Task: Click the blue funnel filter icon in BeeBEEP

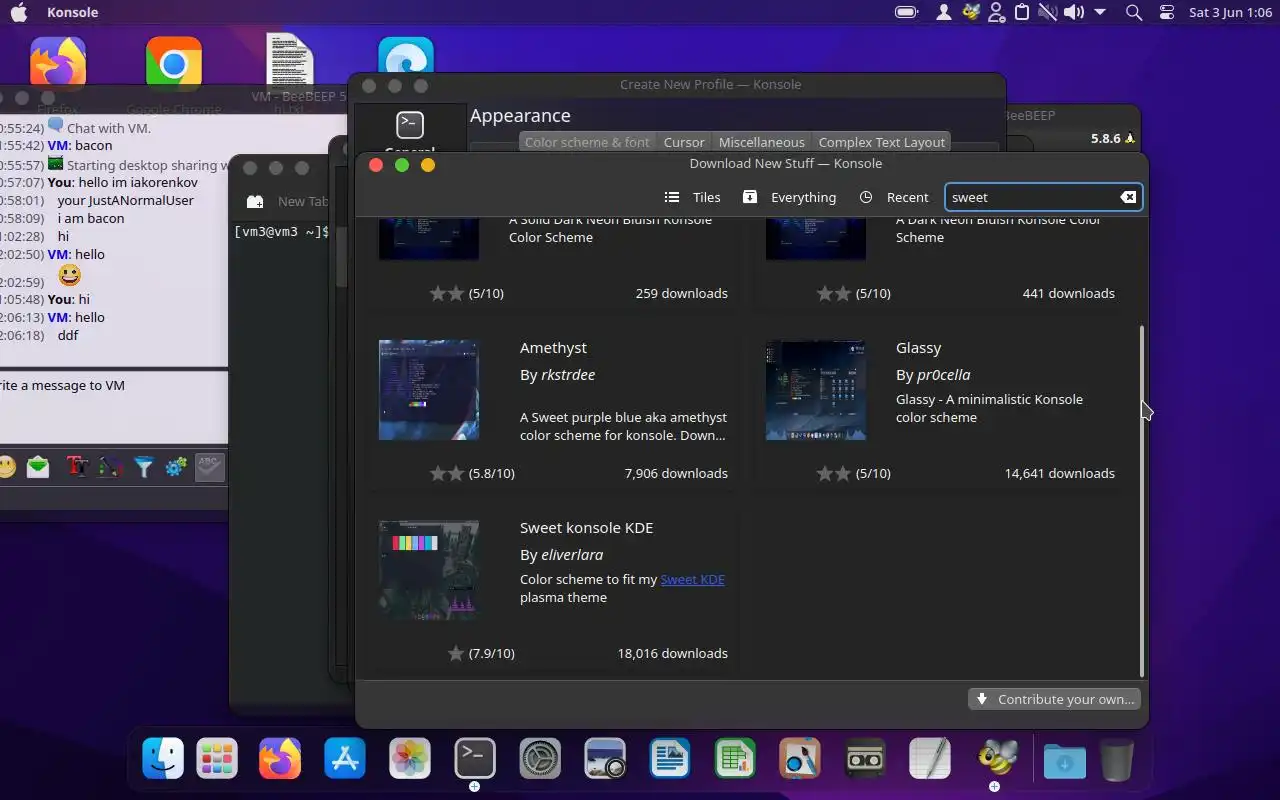Action: point(144,467)
